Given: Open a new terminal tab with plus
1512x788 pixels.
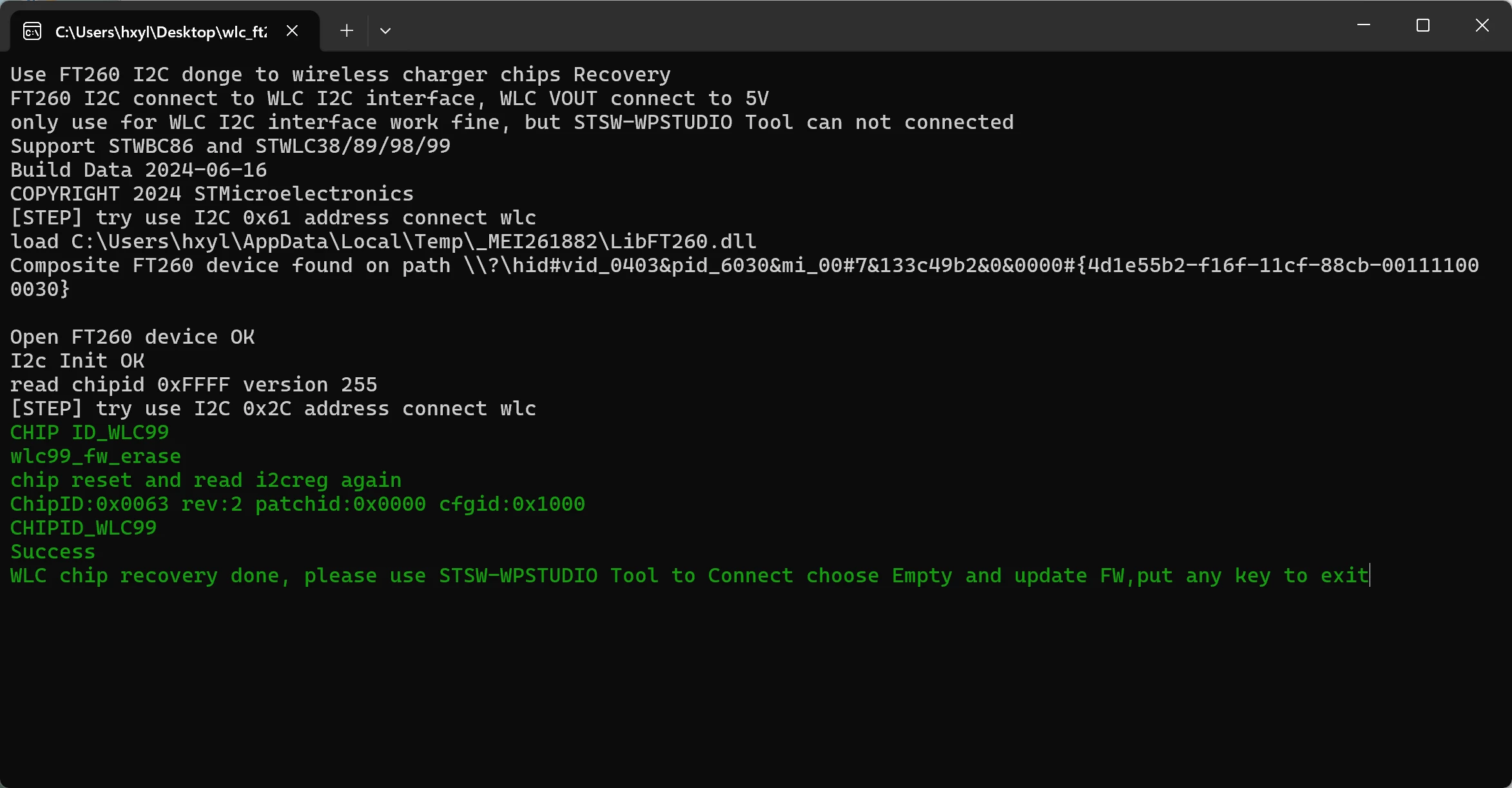Looking at the screenshot, I should coord(347,31).
